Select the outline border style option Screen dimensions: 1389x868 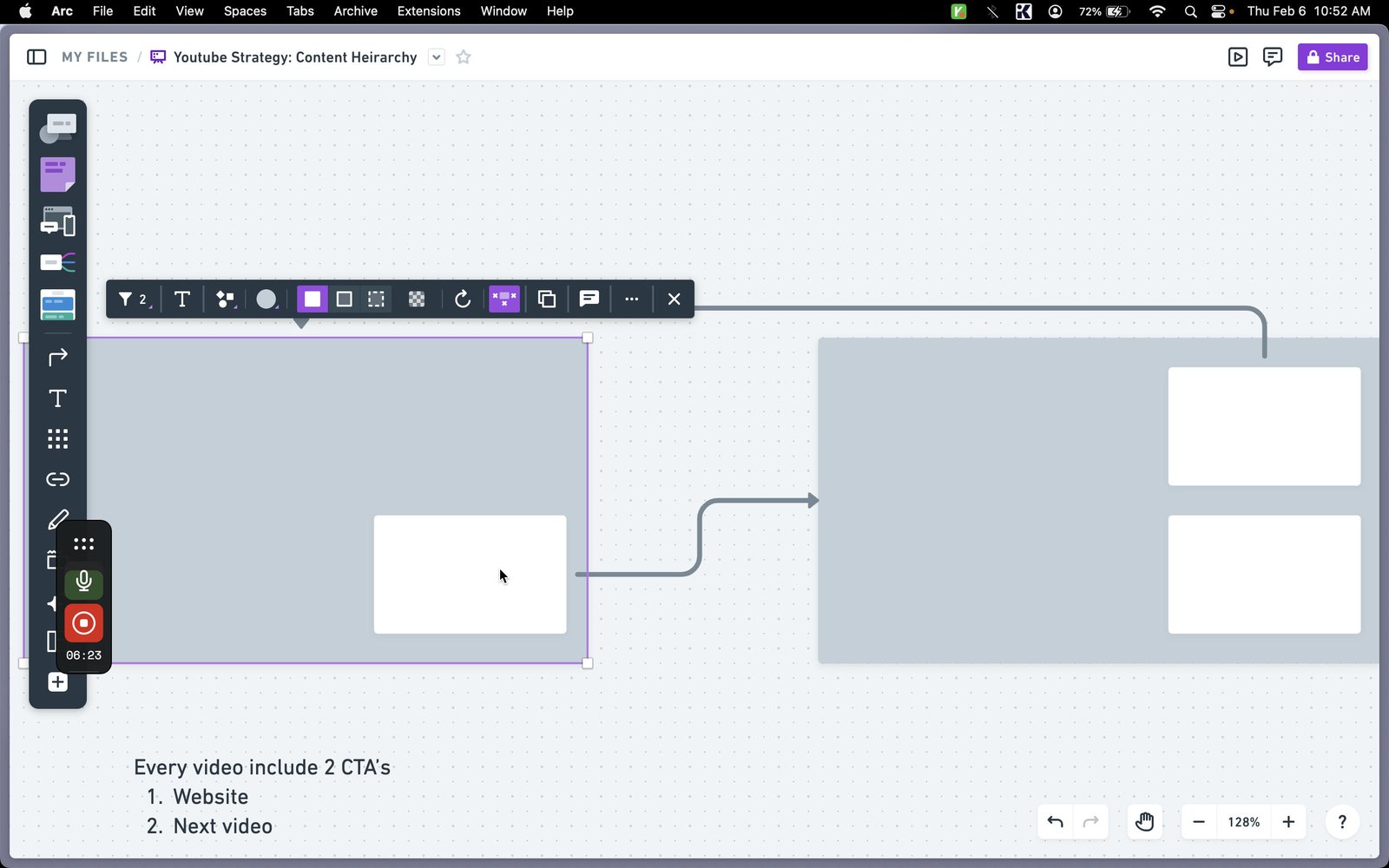(x=345, y=299)
